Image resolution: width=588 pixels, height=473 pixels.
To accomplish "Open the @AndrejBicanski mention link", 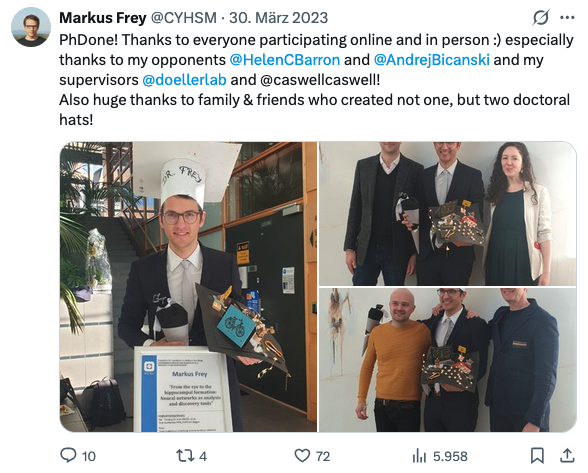I will click(432, 60).
